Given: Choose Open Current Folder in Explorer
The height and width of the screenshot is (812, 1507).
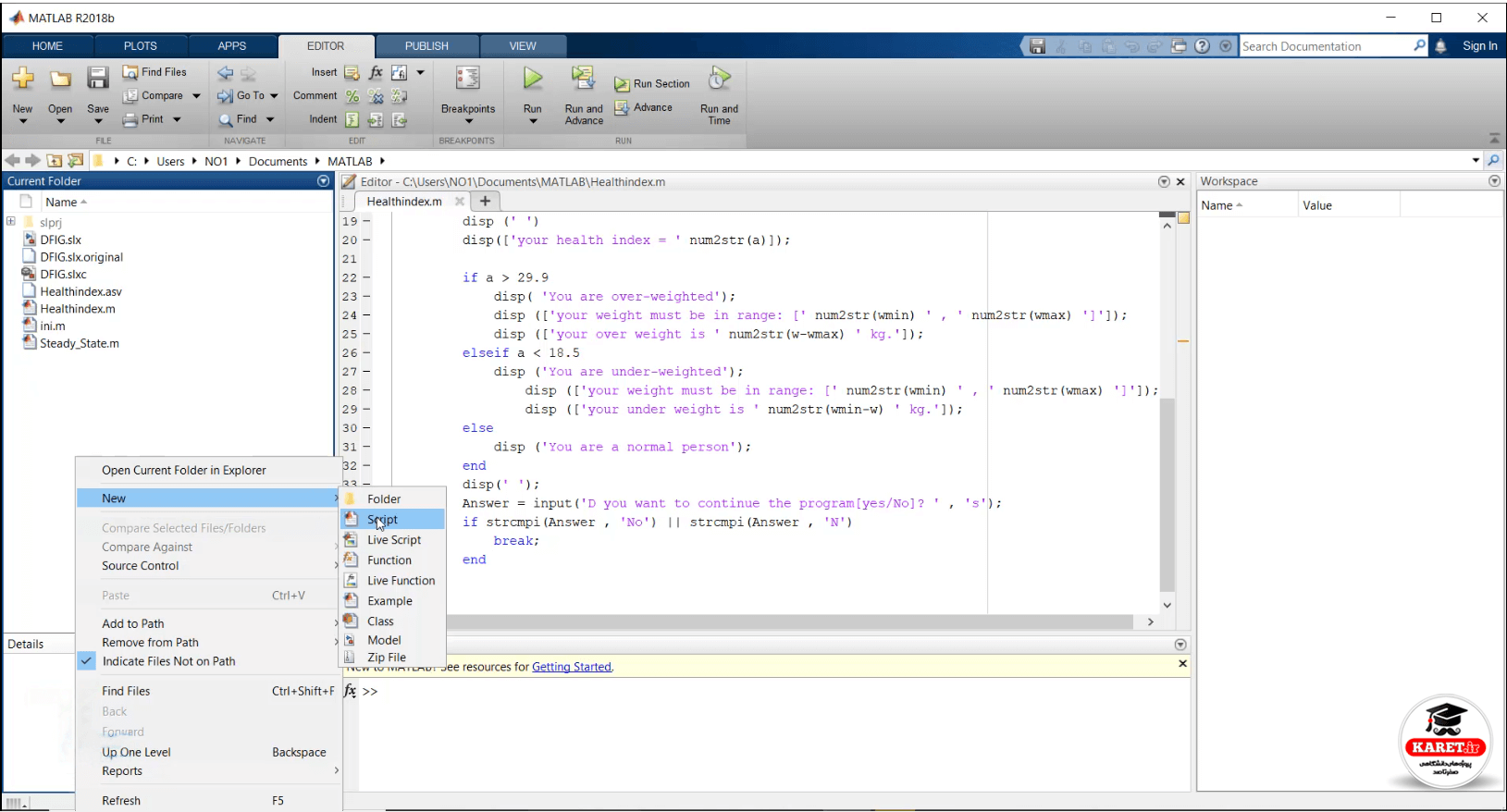Looking at the screenshot, I should coord(208,470).
